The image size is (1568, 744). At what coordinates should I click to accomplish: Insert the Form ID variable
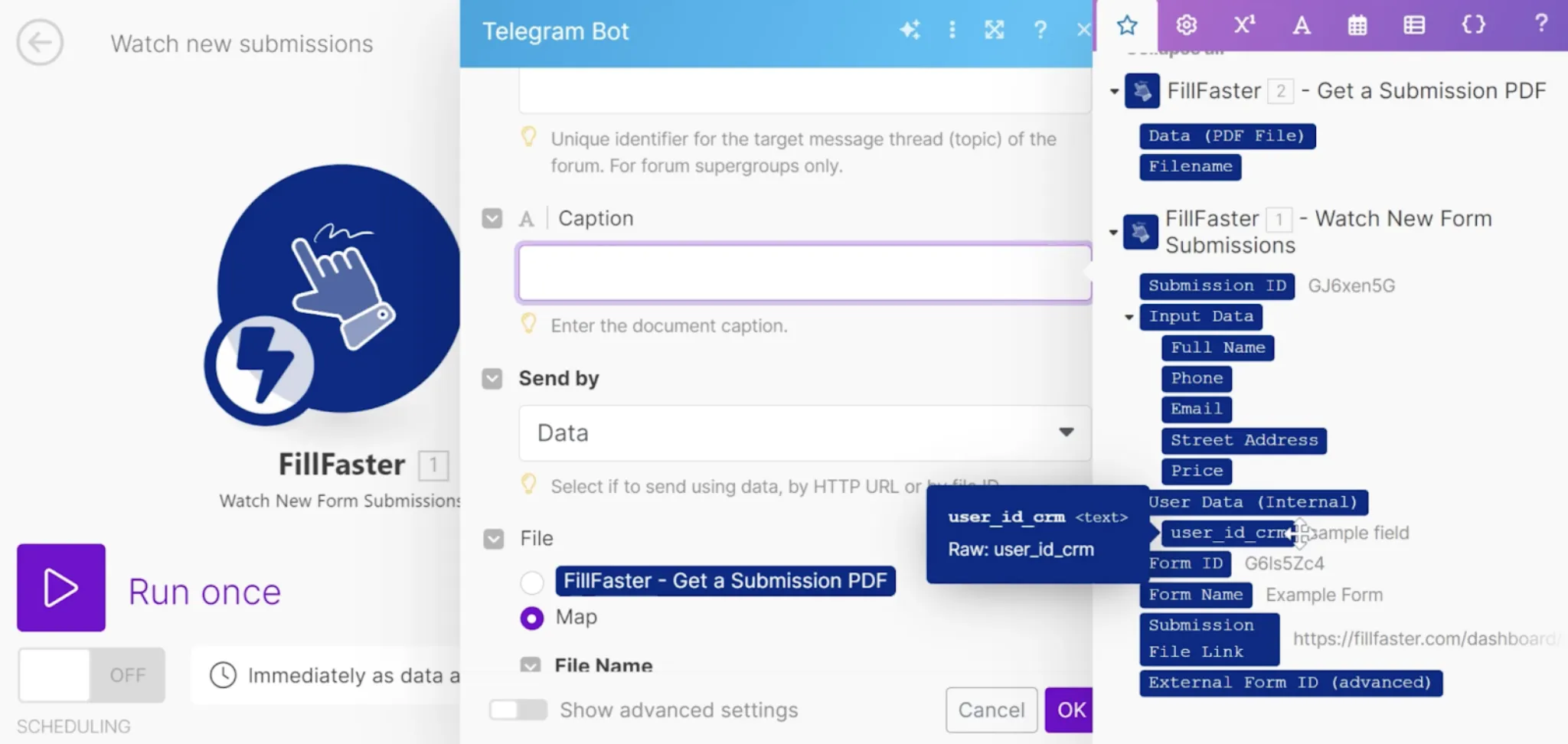[x=1186, y=564]
